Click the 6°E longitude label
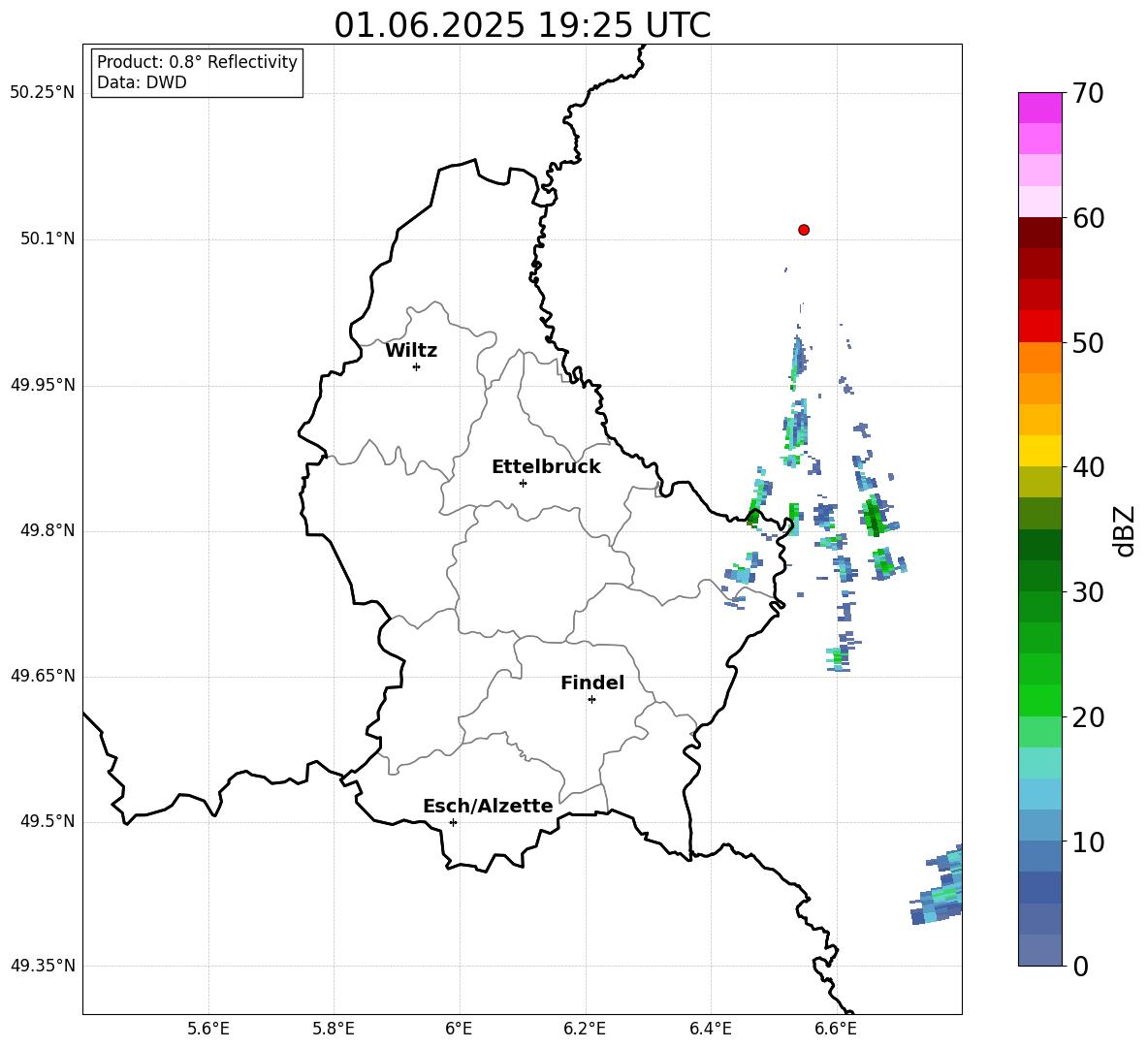Screen dimensions: 1148x1048 tap(459, 1029)
